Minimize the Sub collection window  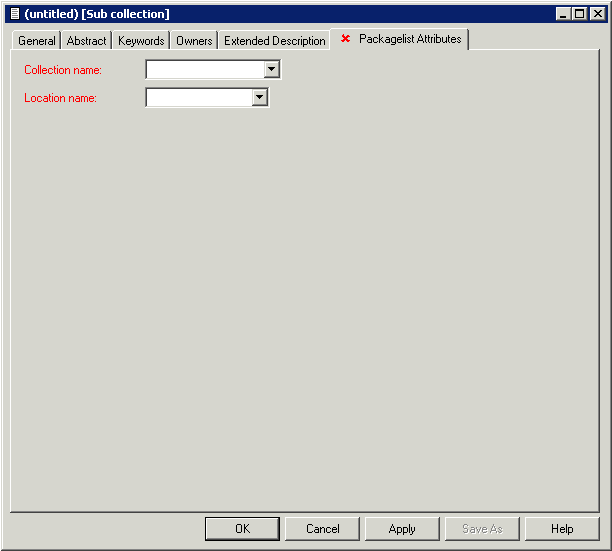point(564,14)
